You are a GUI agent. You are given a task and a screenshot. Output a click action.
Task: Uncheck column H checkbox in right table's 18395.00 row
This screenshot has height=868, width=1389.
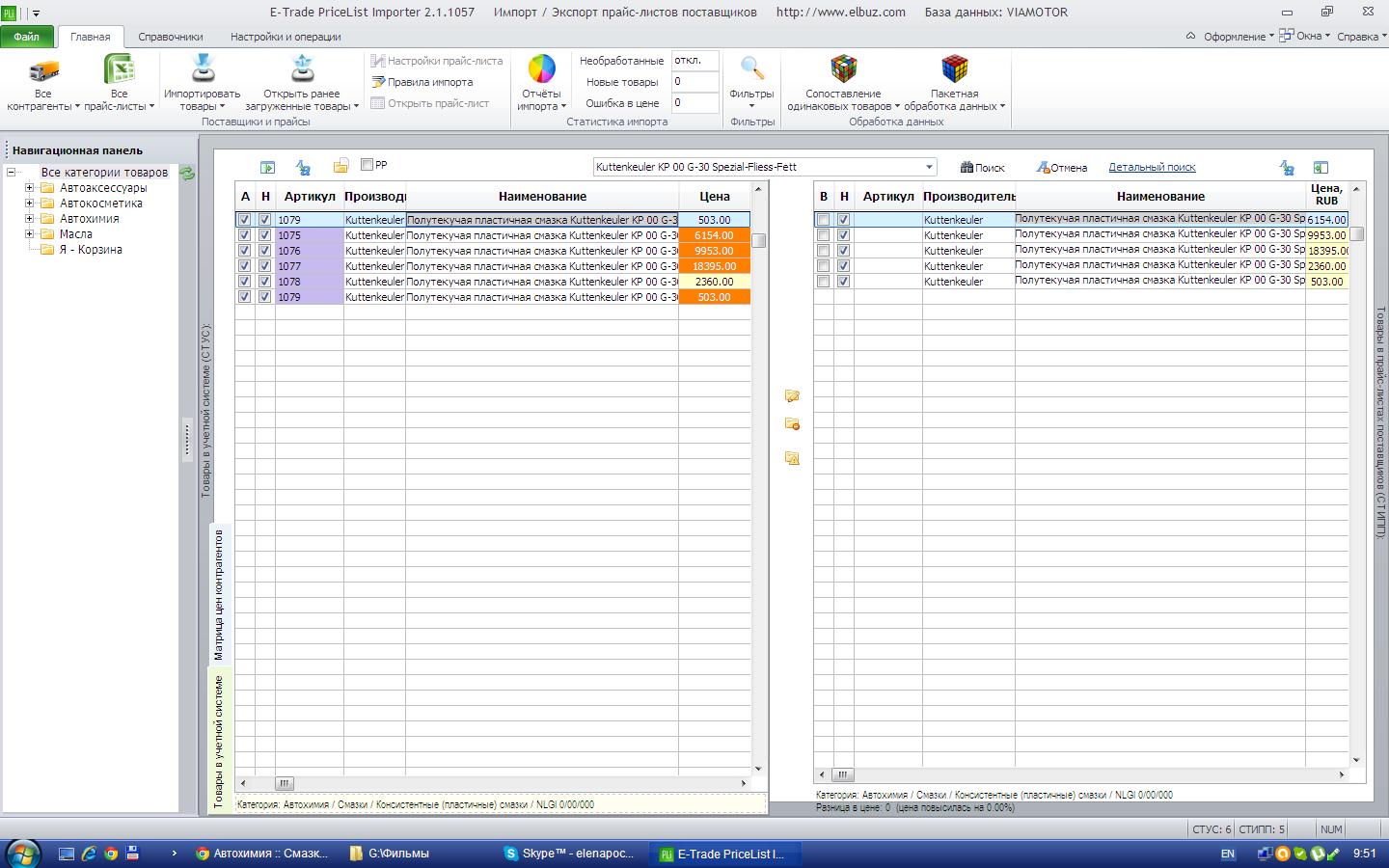coord(843,251)
